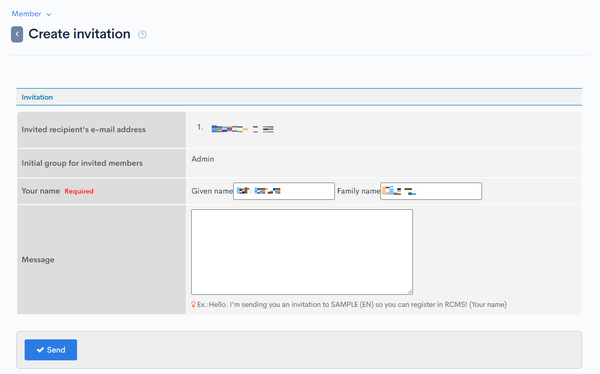600x374 pixels.
Task: Click the Send button
Action: click(x=51, y=350)
